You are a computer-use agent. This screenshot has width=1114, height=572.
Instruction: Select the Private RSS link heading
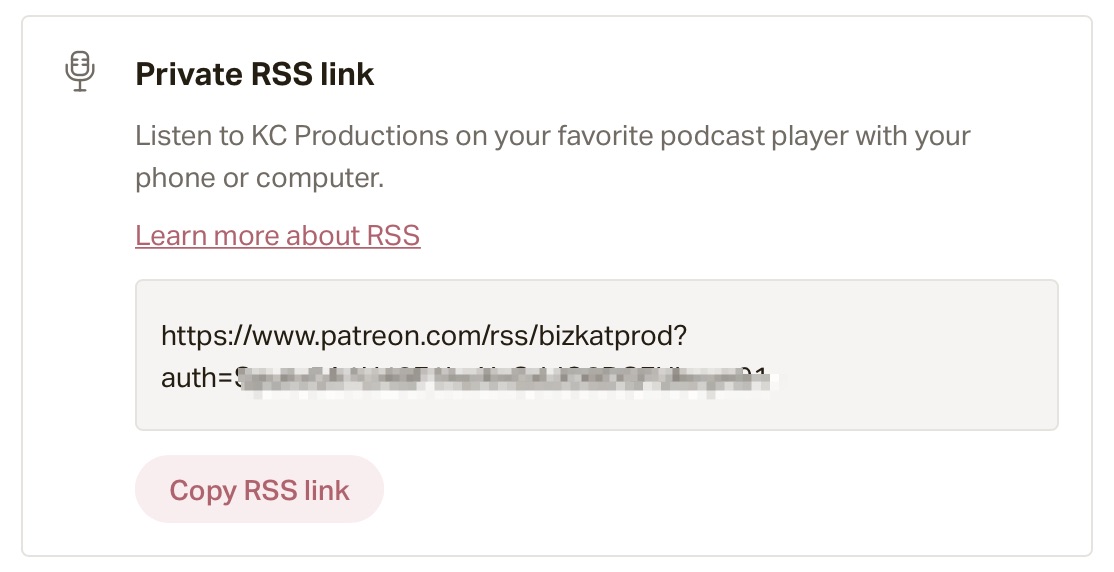254,74
